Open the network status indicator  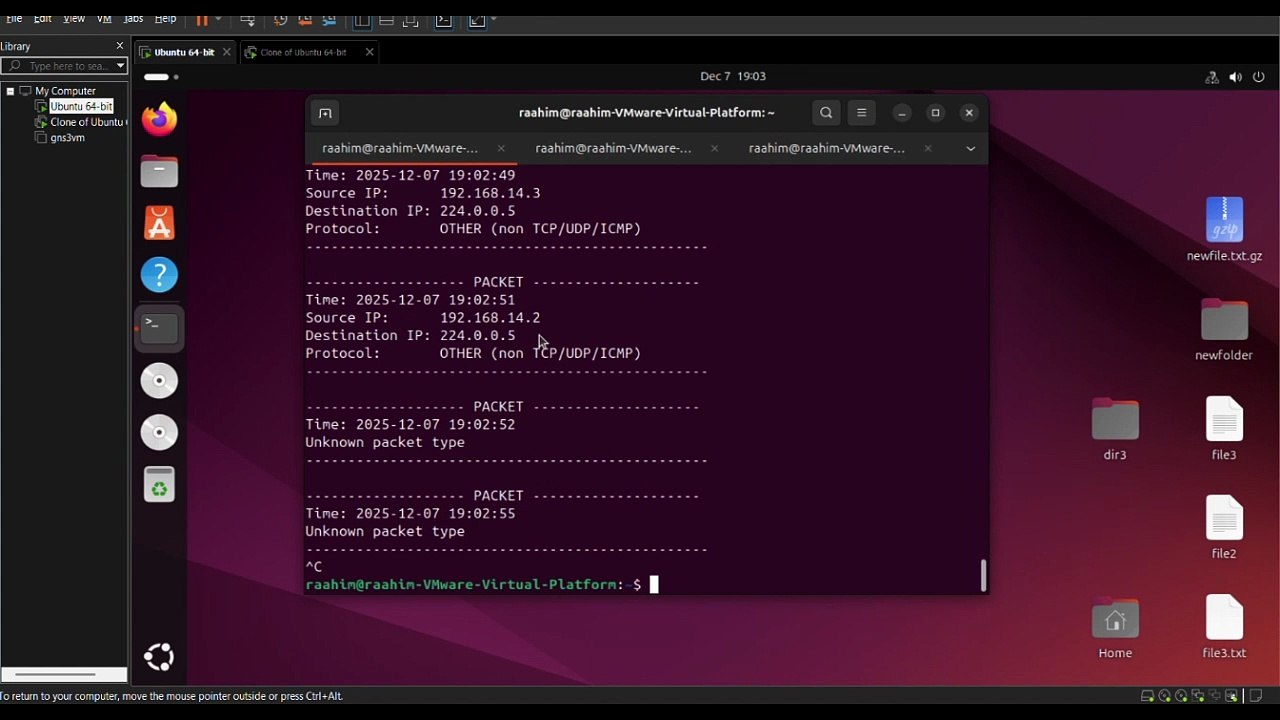click(1212, 77)
